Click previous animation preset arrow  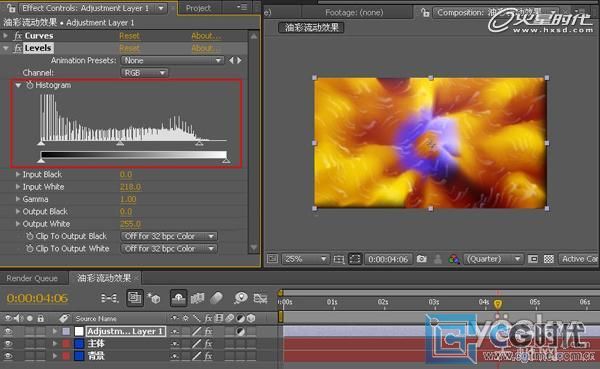click(231, 60)
